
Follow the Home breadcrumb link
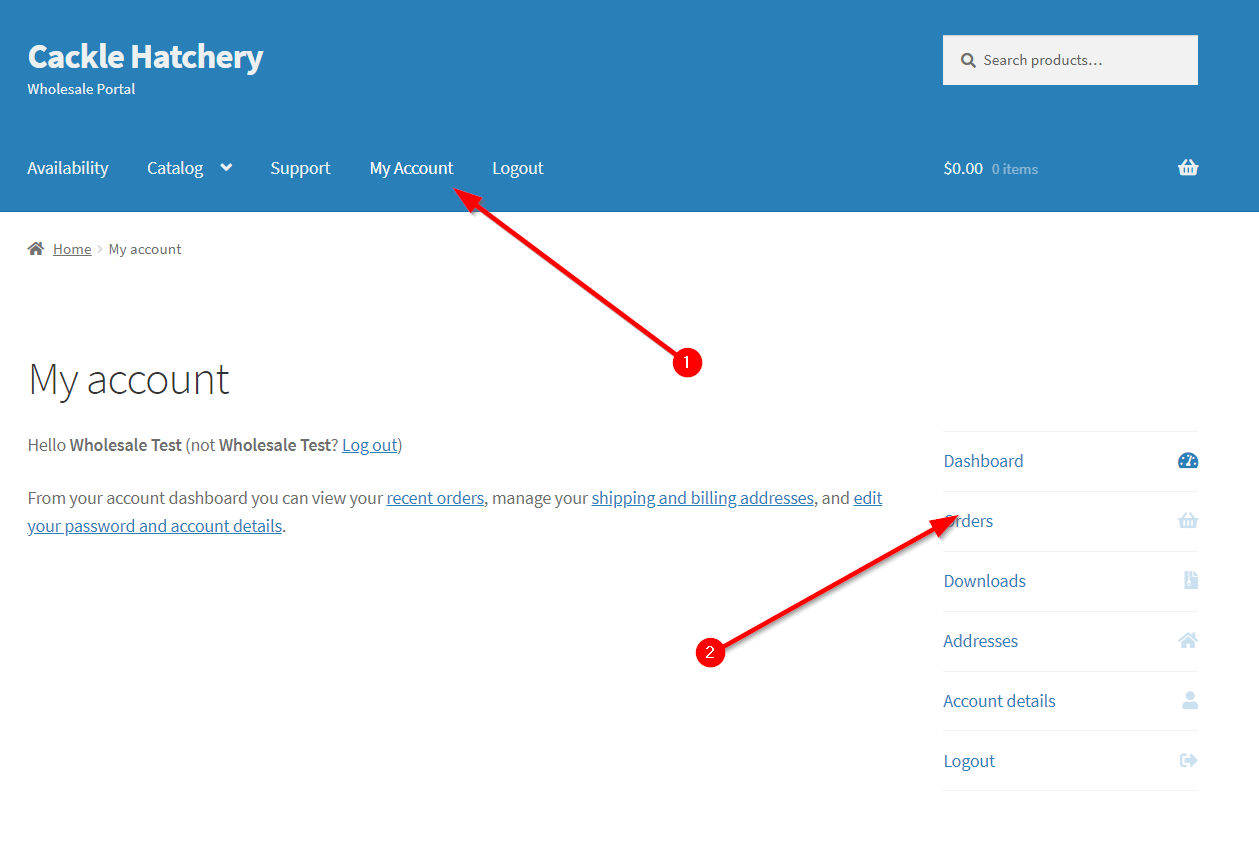pyautogui.click(x=72, y=249)
